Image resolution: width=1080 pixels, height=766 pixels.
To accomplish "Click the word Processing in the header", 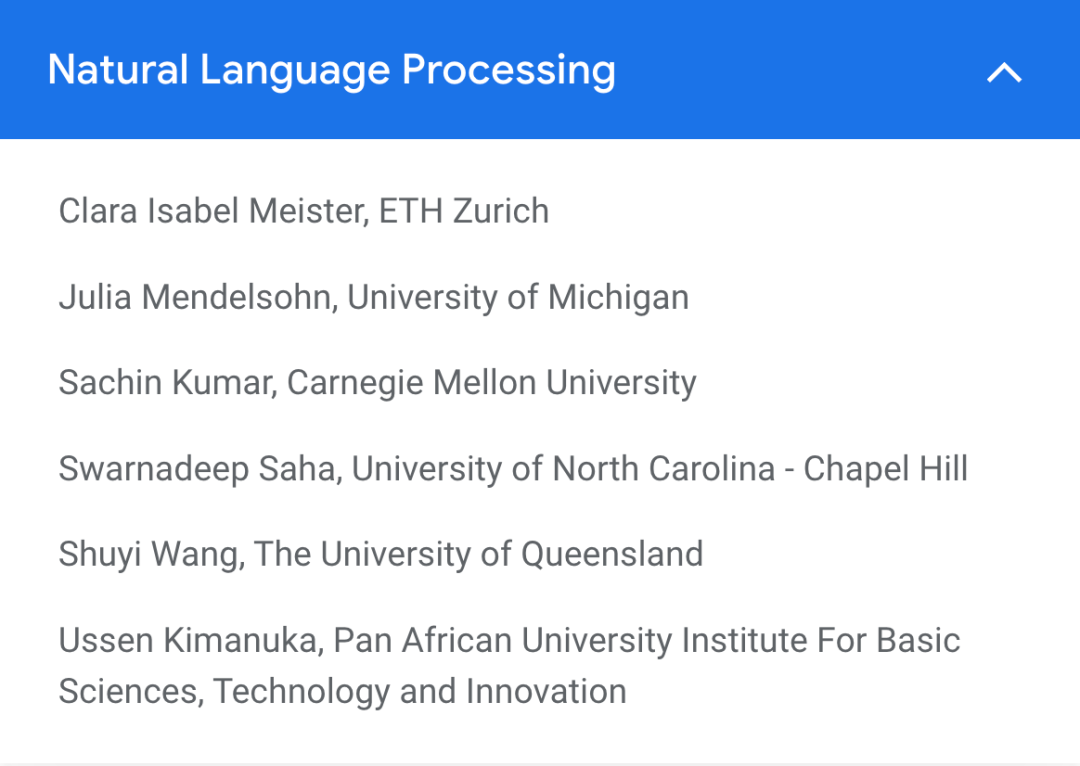I will 508,70.
